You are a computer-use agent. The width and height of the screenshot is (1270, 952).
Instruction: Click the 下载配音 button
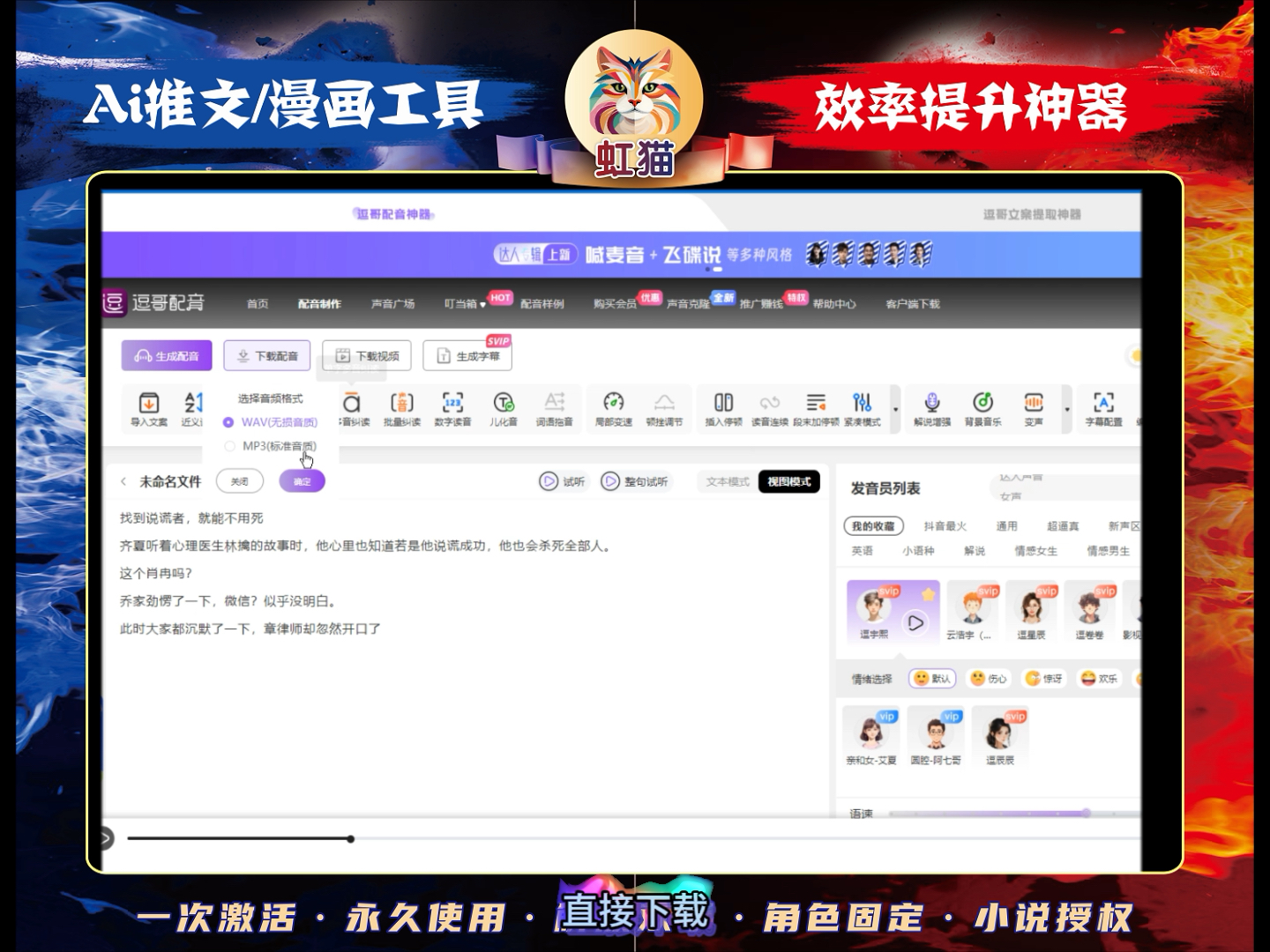pos(267,356)
